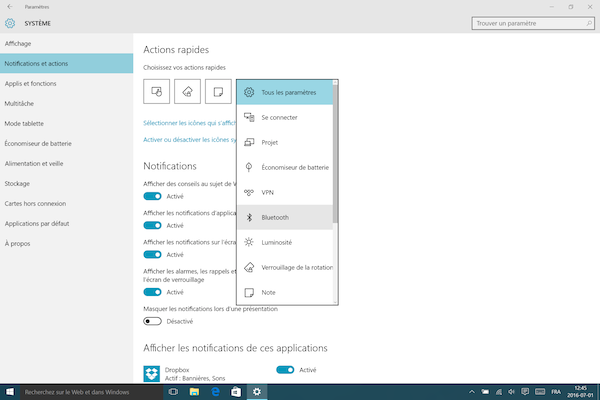Click the Se connecter devices icon
Screen dimensions: 600x400
(249, 117)
